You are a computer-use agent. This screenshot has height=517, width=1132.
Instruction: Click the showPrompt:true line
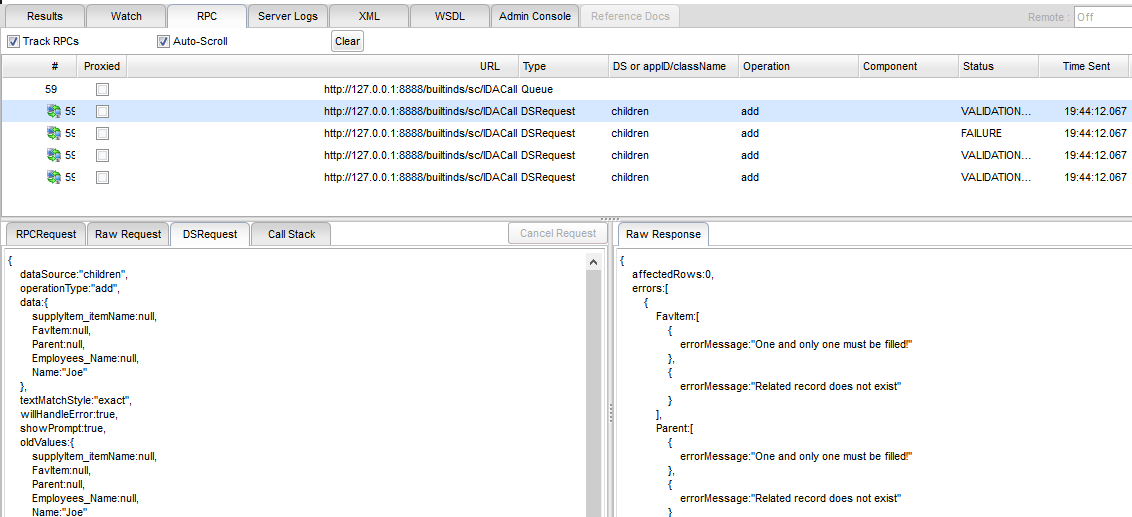tap(62, 427)
